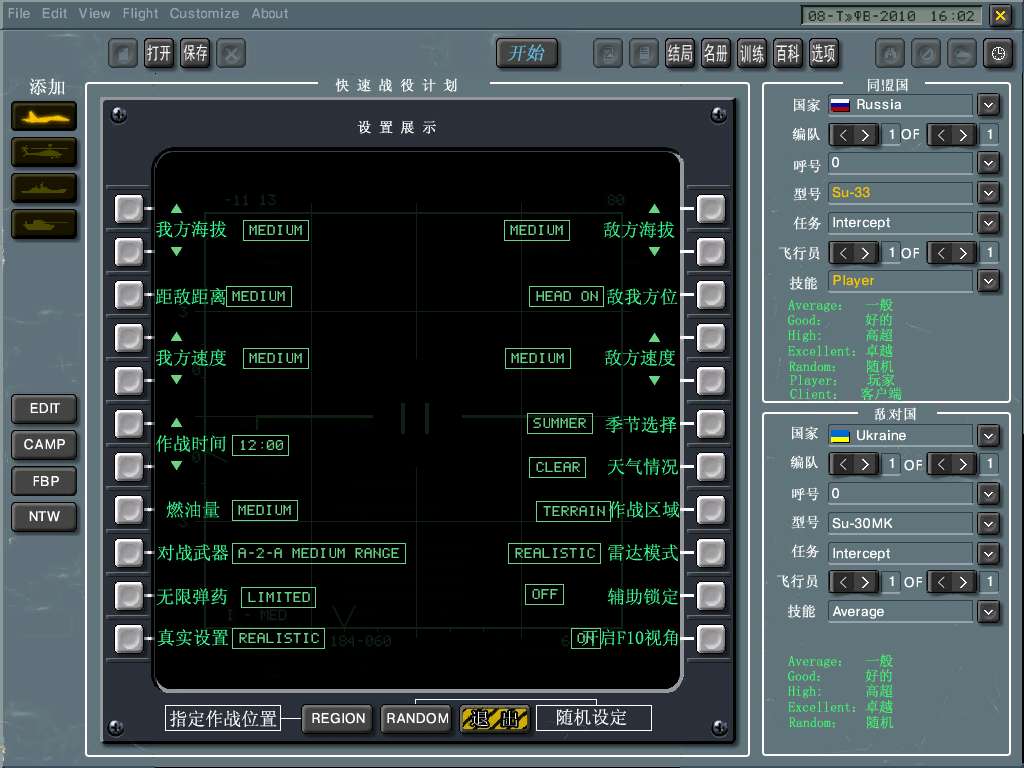Select the airplane add-unit icon
Screen dimensions: 1024x768
coord(44,116)
